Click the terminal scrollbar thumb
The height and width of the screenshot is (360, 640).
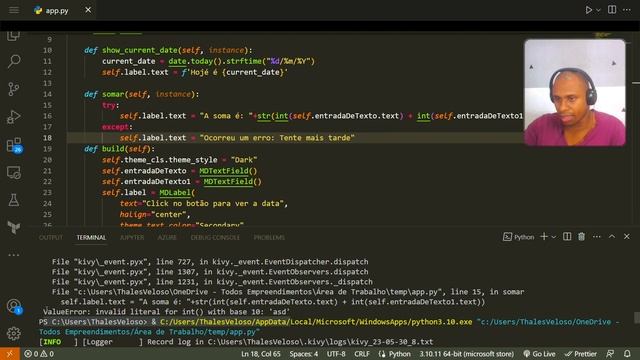[637, 317]
